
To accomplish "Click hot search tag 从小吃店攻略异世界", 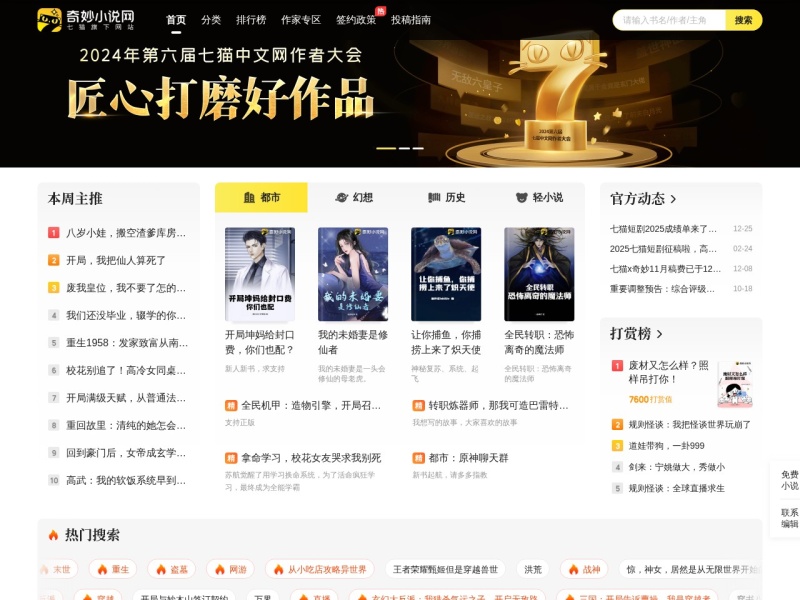I will coord(319,569).
